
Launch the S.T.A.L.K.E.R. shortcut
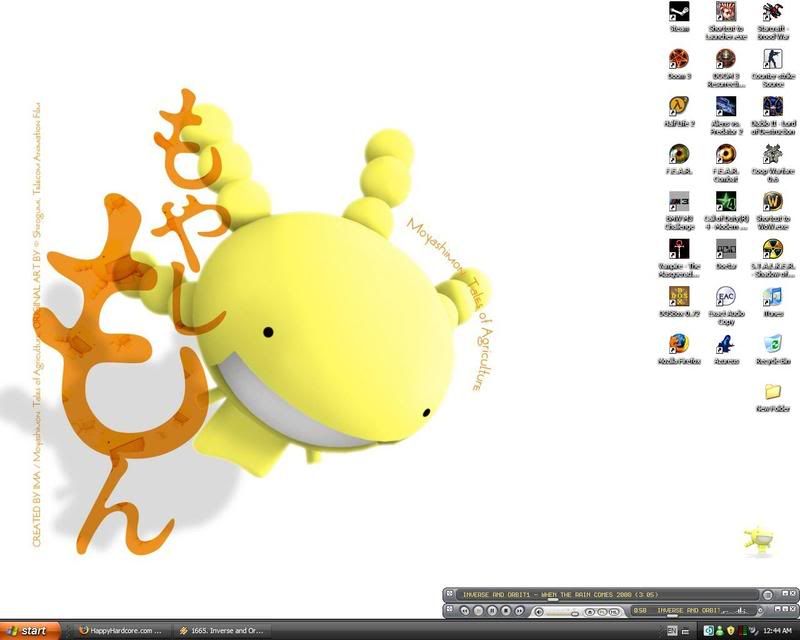coord(772,250)
